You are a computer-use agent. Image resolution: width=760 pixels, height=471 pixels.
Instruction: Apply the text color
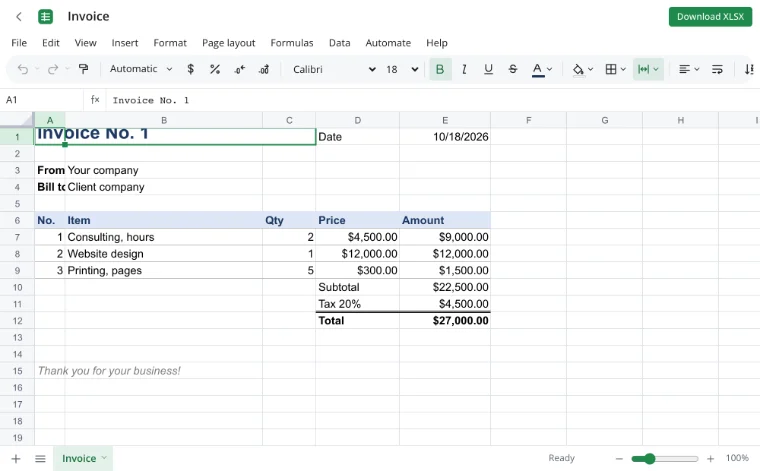537,69
